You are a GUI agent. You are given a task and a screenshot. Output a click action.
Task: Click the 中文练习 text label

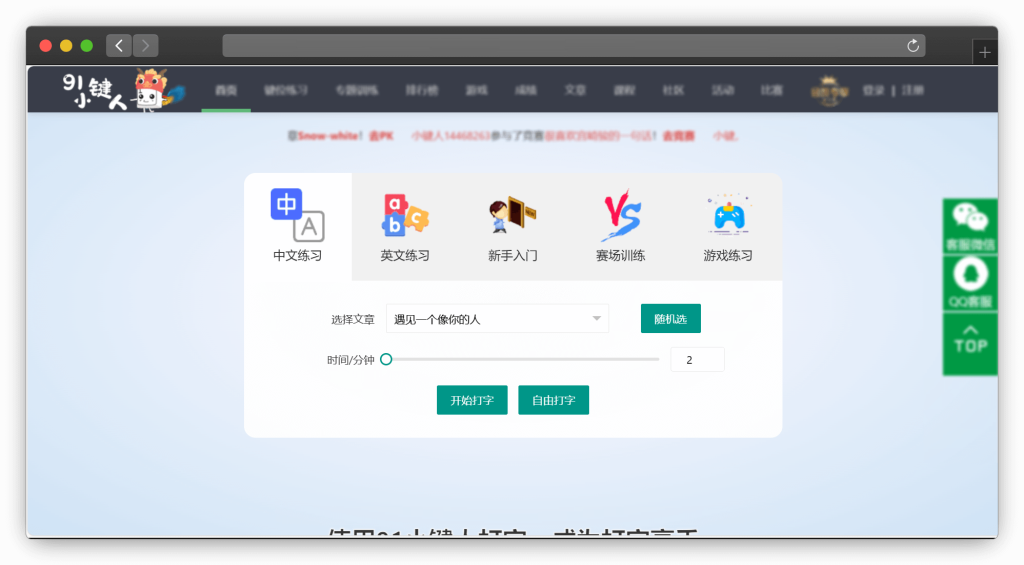(298, 255)
